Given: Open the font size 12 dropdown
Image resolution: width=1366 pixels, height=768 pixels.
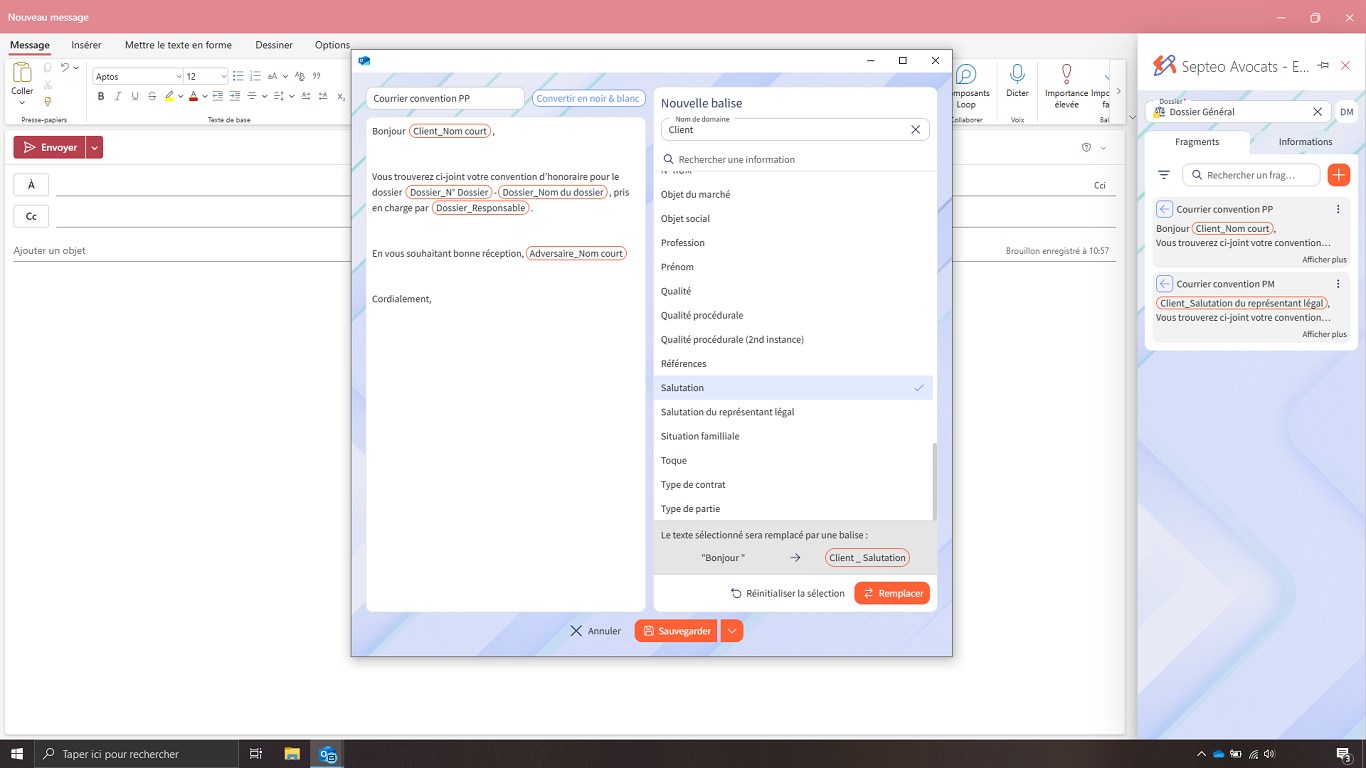Looking at the screenshot, I should [223, 76].
